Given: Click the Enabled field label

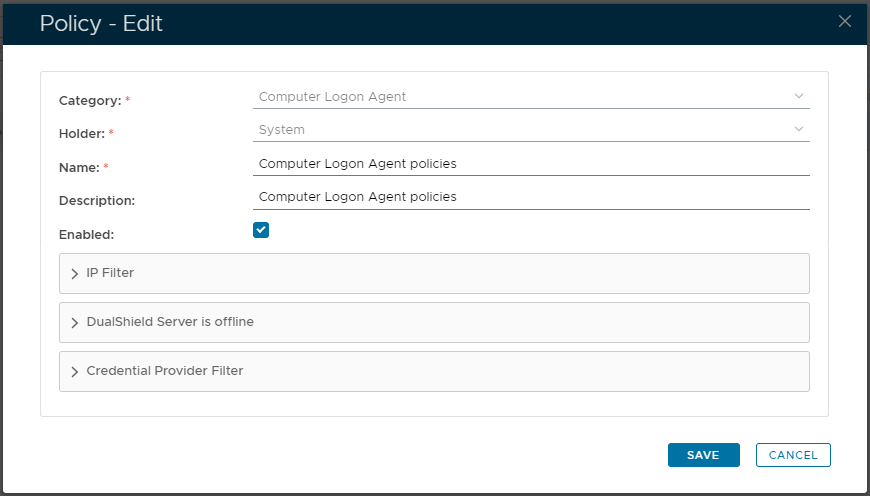Looking at the screenshot, I should coord(87,234).
